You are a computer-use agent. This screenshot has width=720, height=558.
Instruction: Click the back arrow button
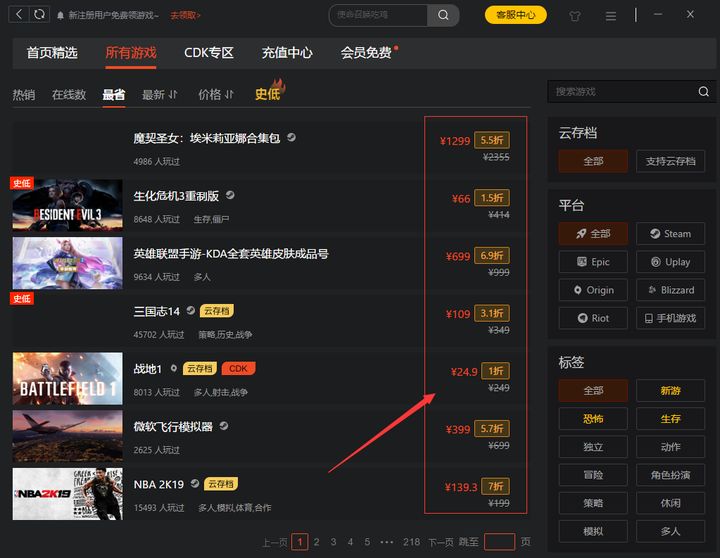(x=19, y=14)
